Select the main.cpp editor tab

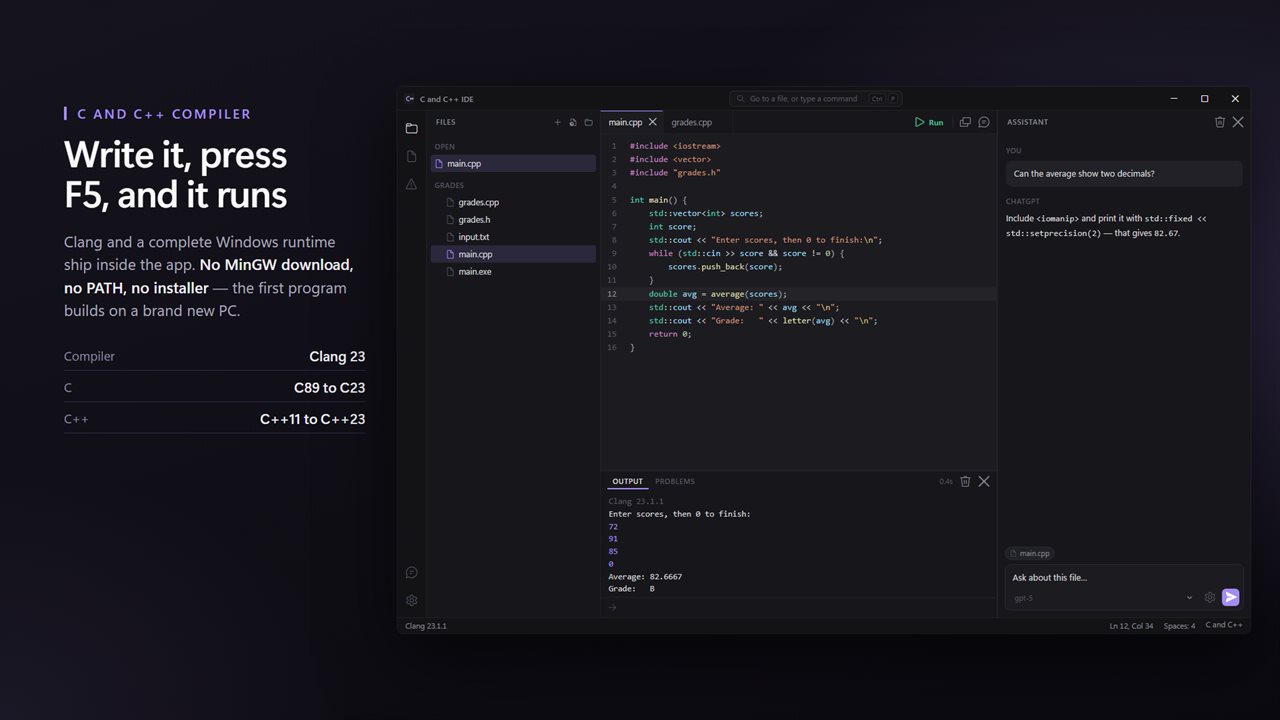[626, 122]
